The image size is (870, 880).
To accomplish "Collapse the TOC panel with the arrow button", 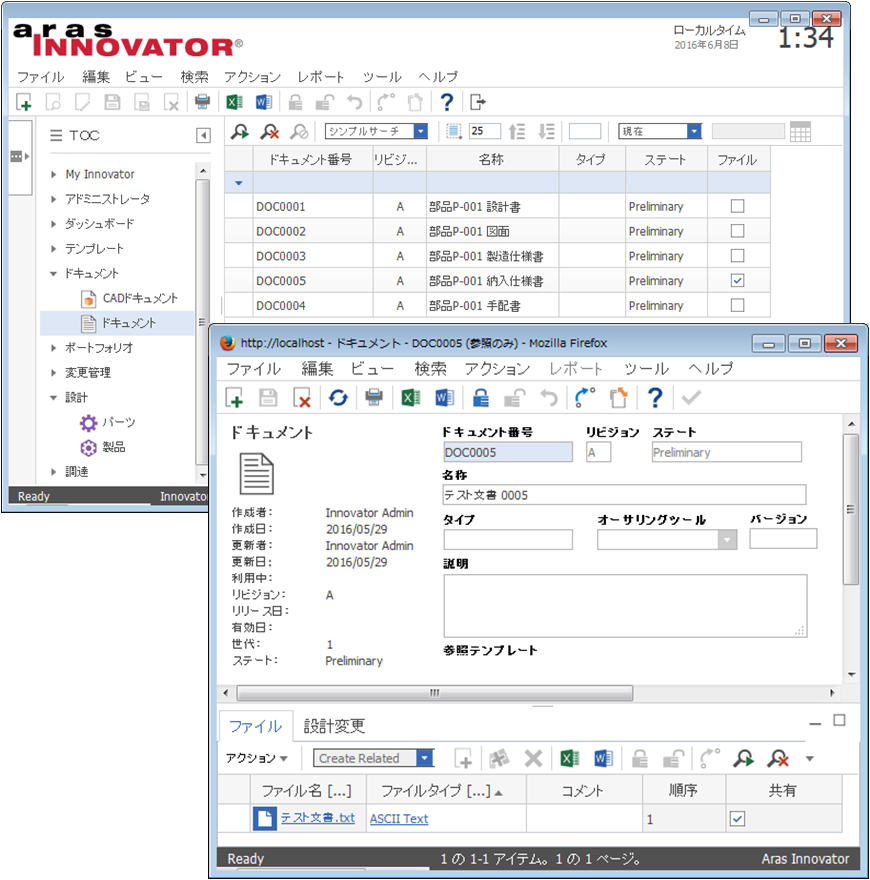I will pos(203,135).
